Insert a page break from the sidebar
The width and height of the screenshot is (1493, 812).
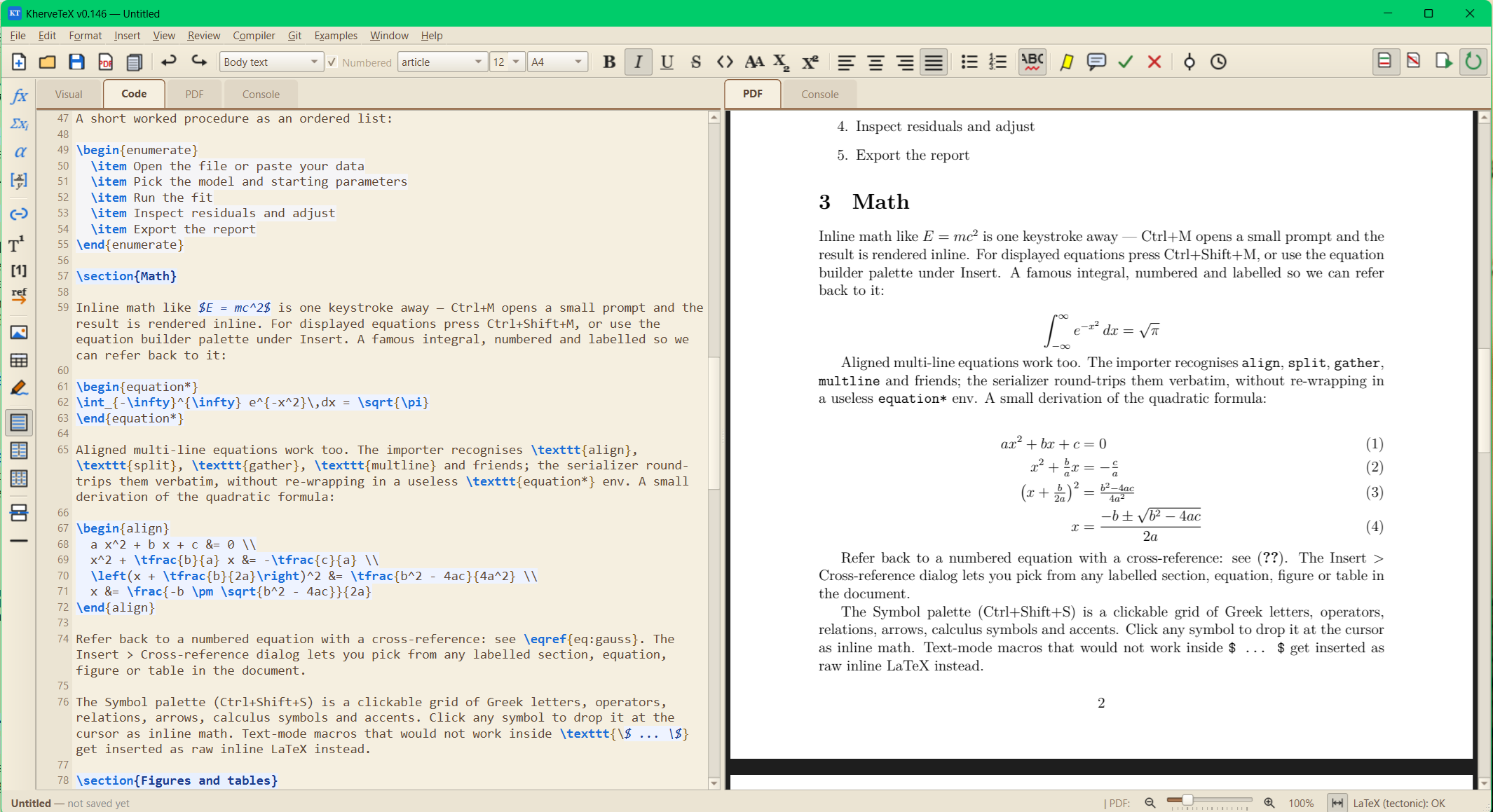point(19,513)
